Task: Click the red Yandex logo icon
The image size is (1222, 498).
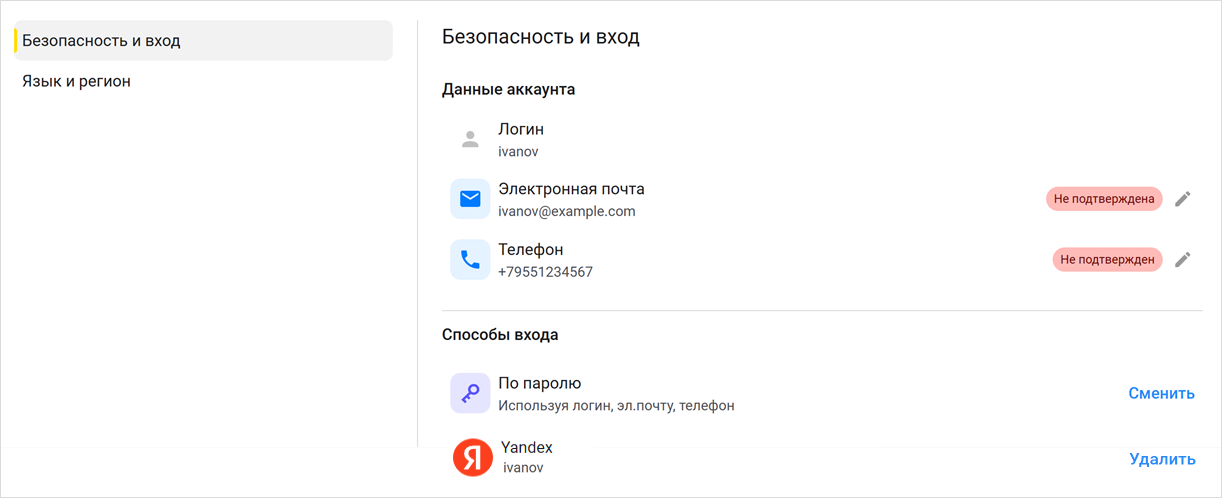Action: click(x=473, y=458)
